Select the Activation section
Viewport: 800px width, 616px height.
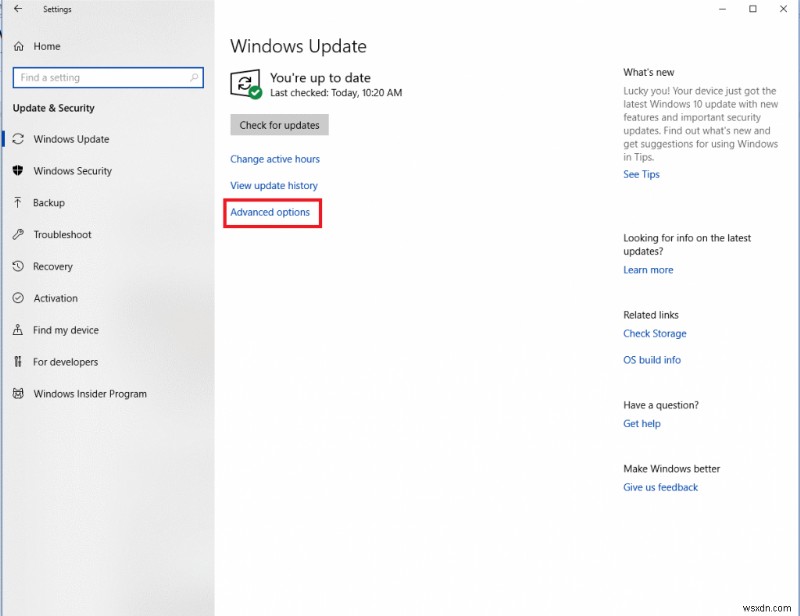pos(56,298)
